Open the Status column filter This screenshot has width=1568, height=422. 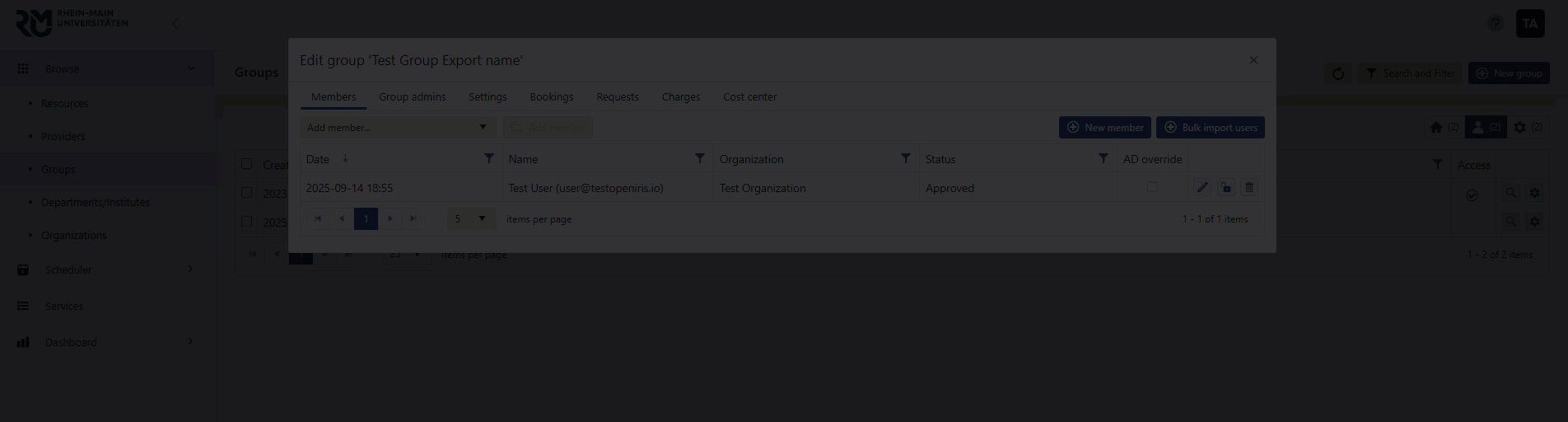pyautogui.click(x=1104, y=158)
